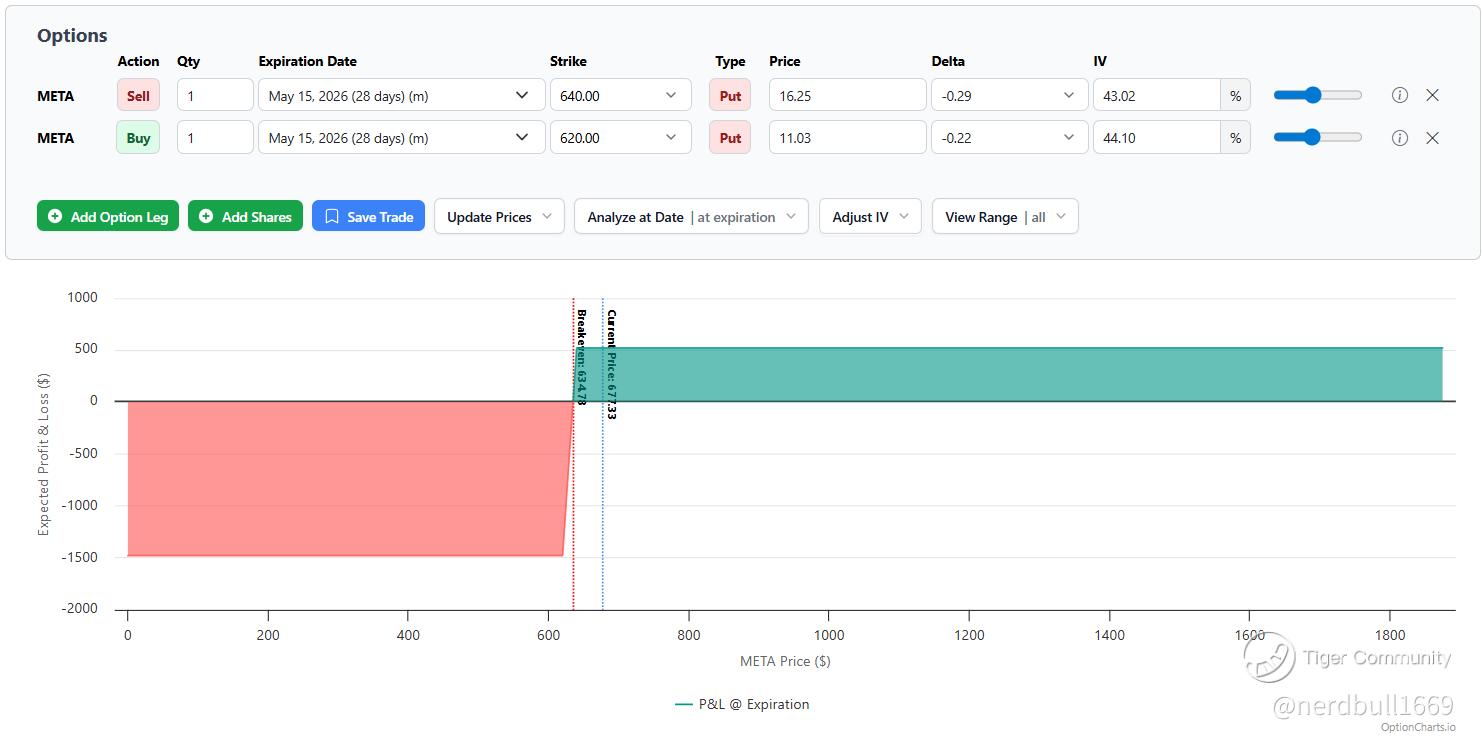Click the Qty field of the Buy leg
The width and height of the screenshot is (1482, 739).
[215, 138]
